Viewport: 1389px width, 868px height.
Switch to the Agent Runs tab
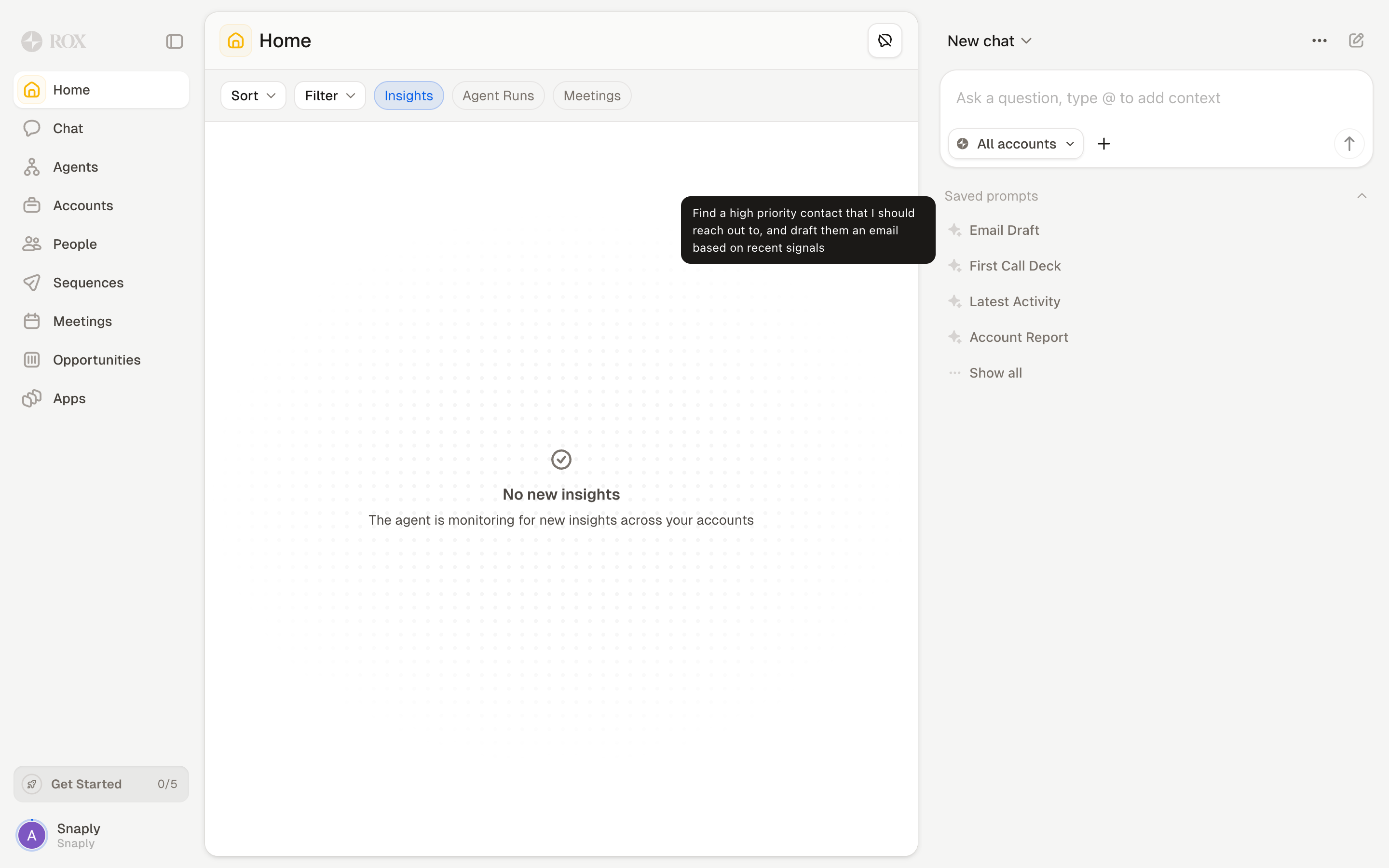[498, 95]
